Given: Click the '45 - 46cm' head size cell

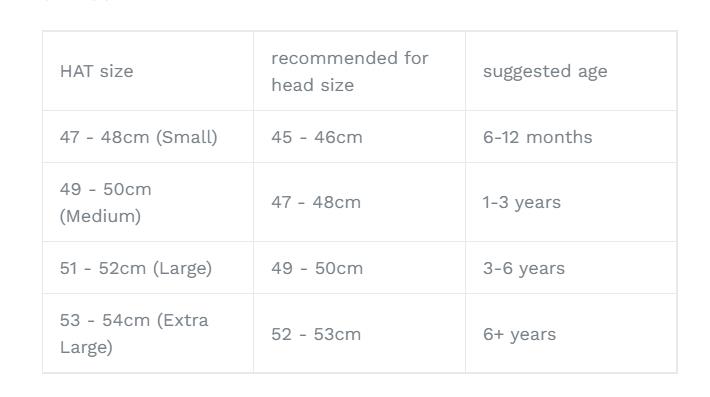Looking at the screenshot, I should click(360, 137).
